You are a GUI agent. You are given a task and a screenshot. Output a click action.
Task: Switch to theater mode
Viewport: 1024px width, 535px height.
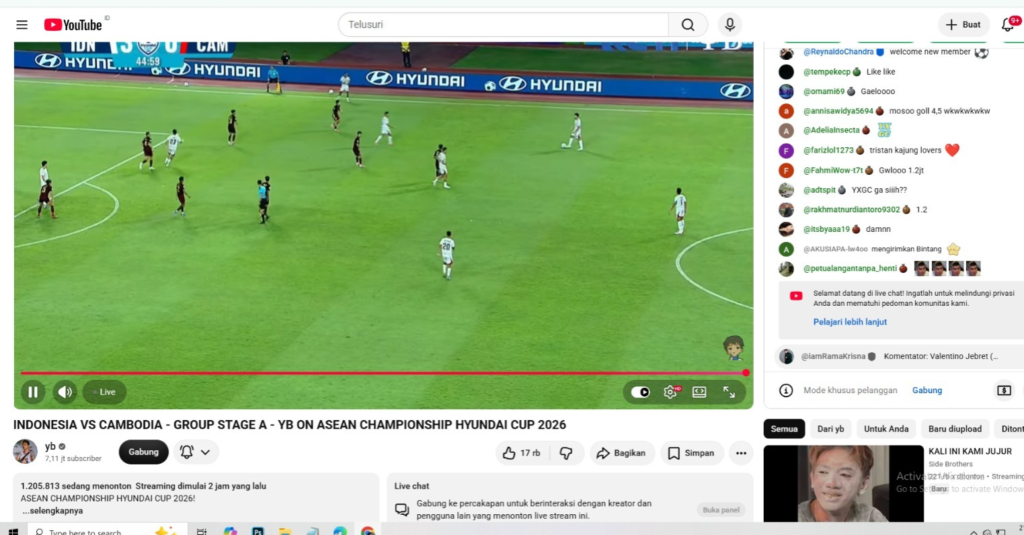(699, 392)
